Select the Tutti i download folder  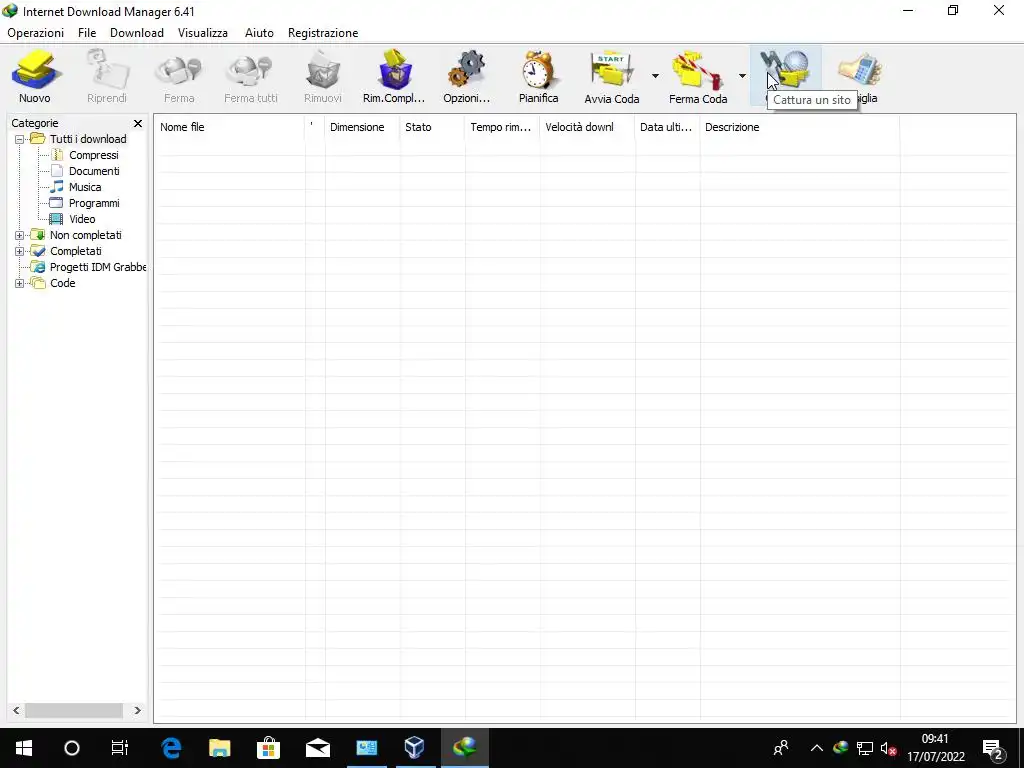point(88,139)
